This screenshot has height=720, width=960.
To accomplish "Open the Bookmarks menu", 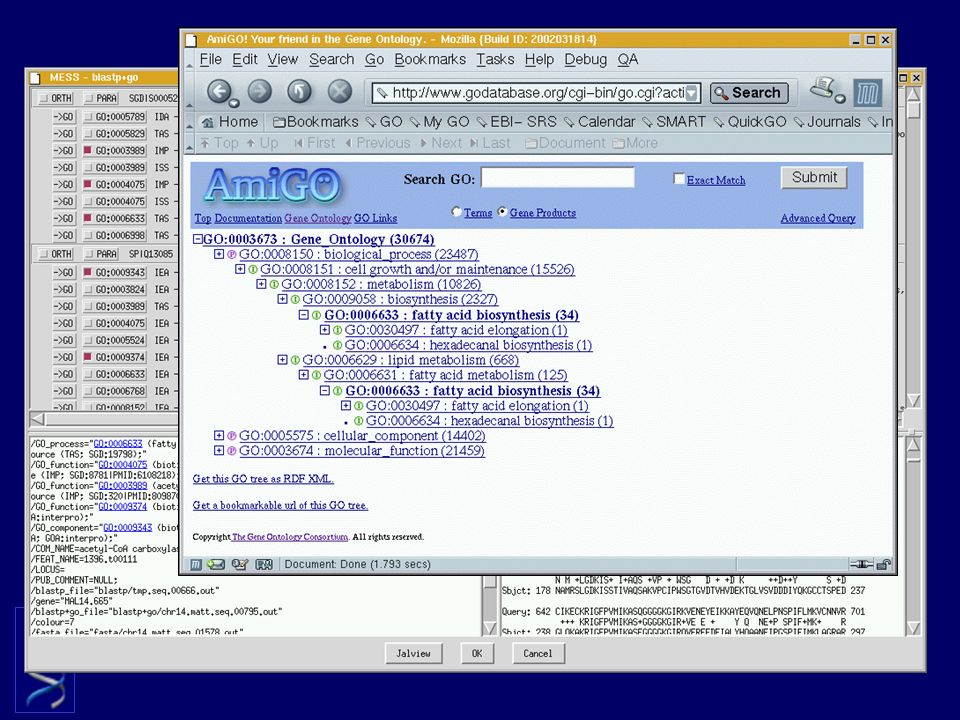I will click(430, 59).
